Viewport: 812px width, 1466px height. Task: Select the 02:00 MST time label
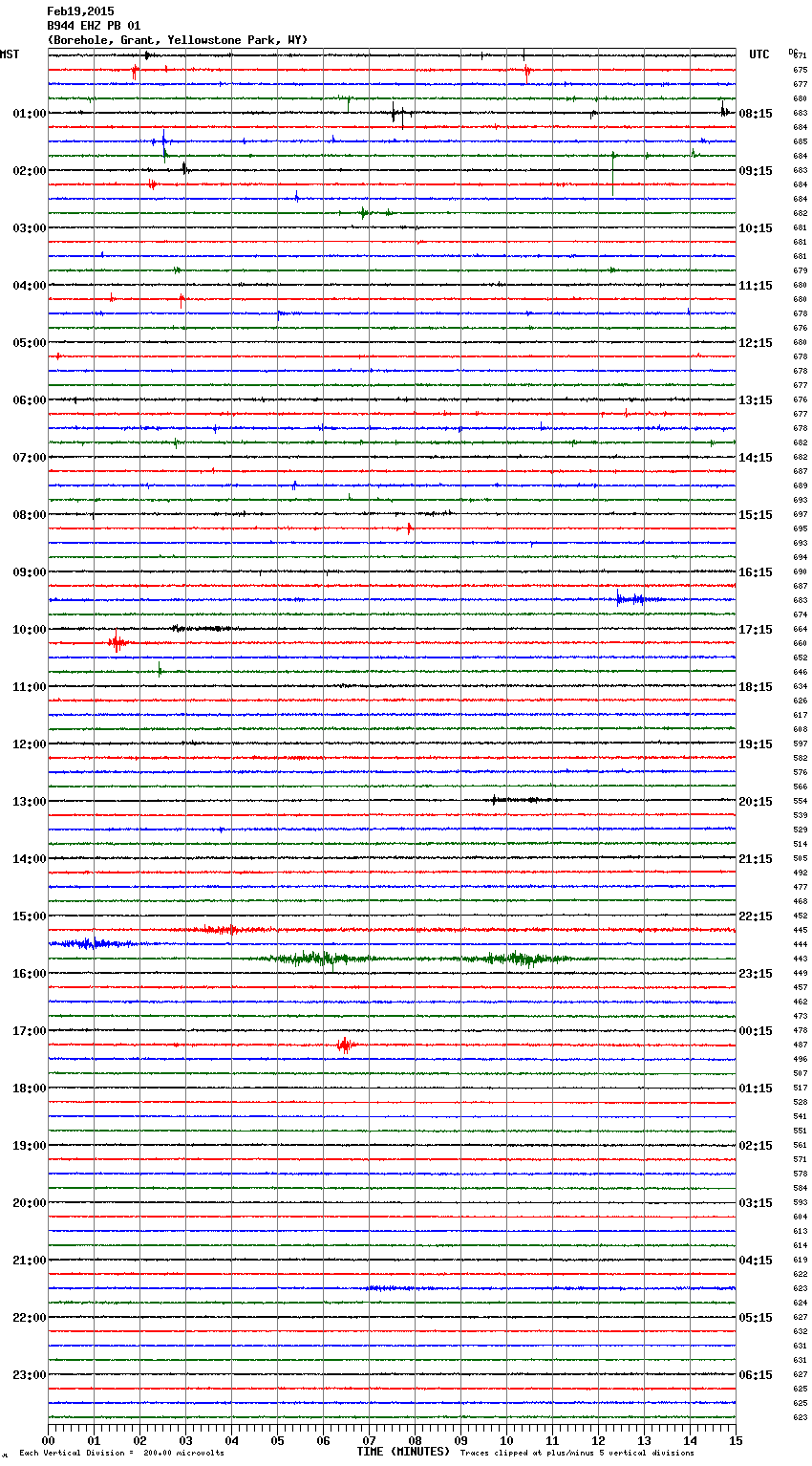tap(30, 171)
